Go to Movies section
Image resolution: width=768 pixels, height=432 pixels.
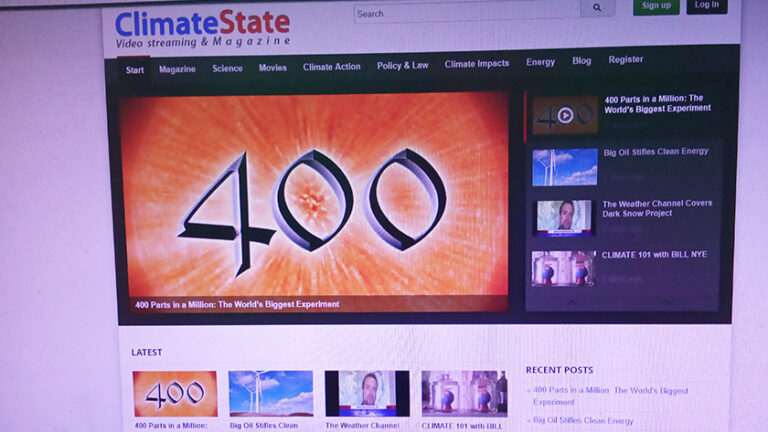273,68
